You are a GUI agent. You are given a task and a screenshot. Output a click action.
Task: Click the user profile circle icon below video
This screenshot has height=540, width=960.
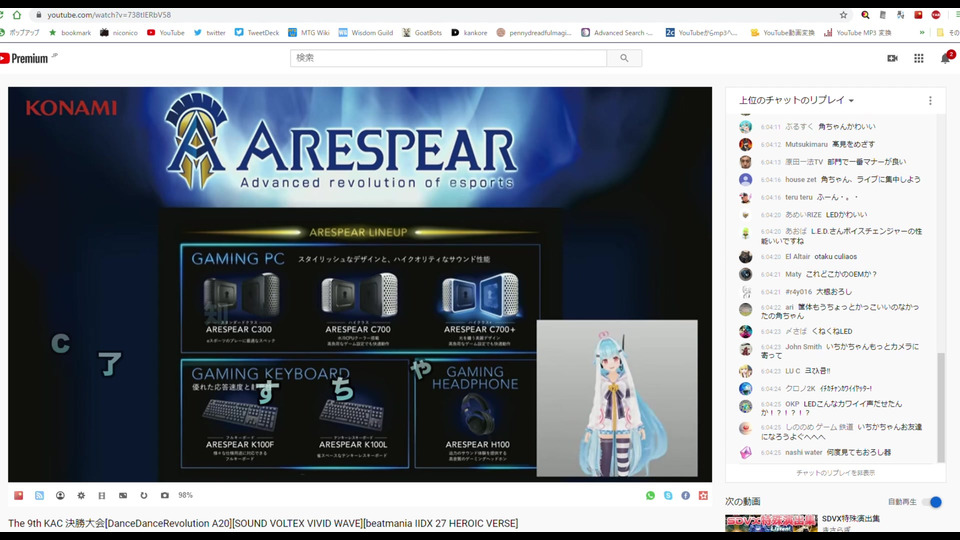tap(60, 495)
